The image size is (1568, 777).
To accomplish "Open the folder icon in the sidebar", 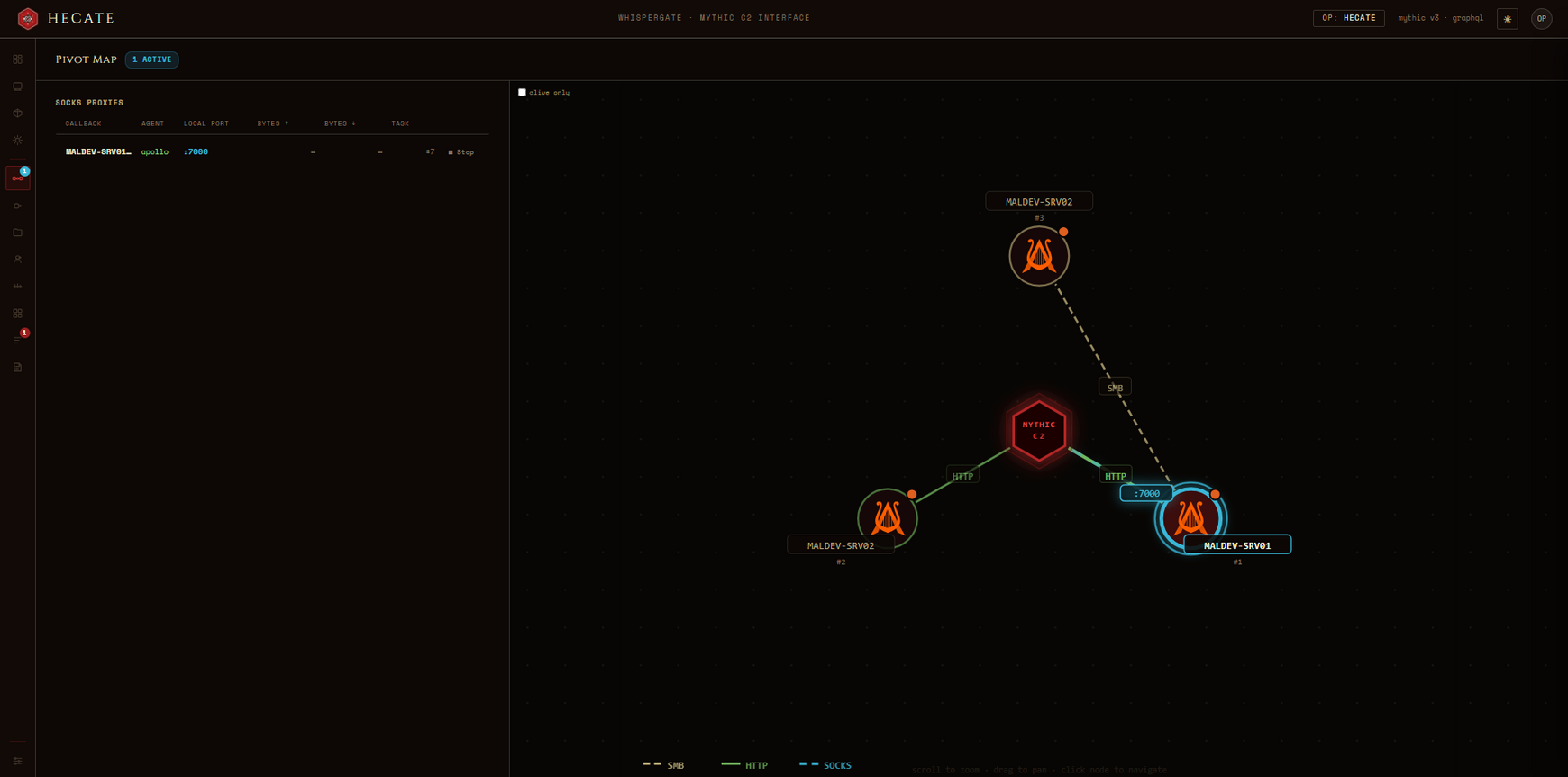I will point(17,233).
